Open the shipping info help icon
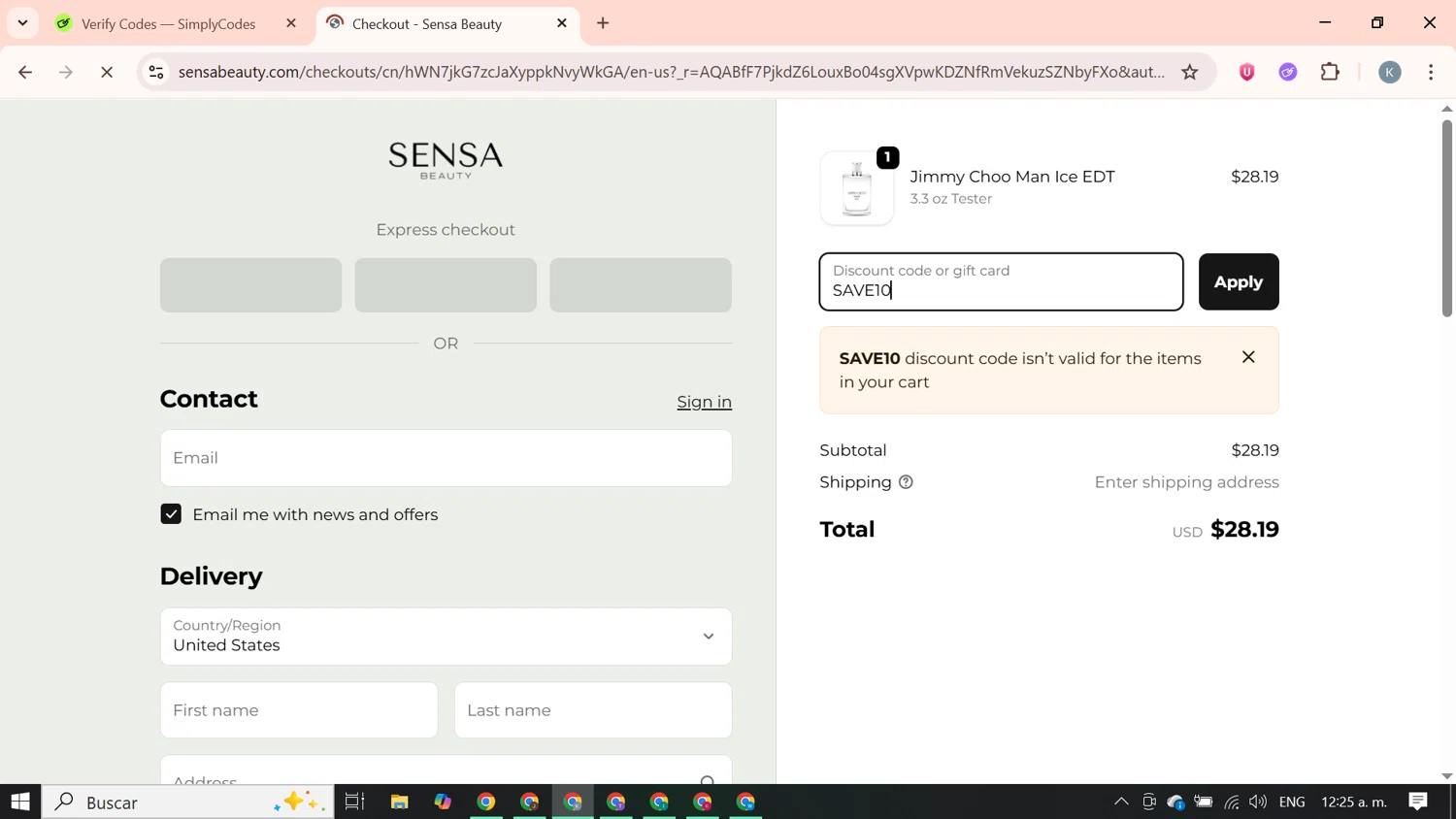 coord(906,482)
